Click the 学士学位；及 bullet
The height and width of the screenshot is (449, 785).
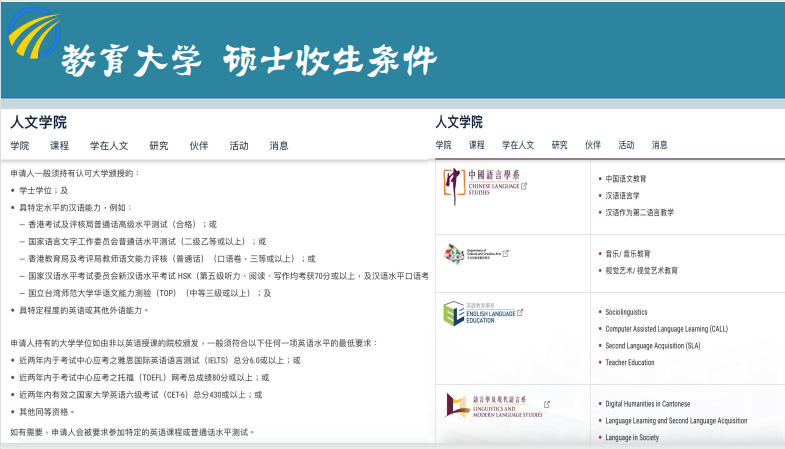tap(44, 190)
